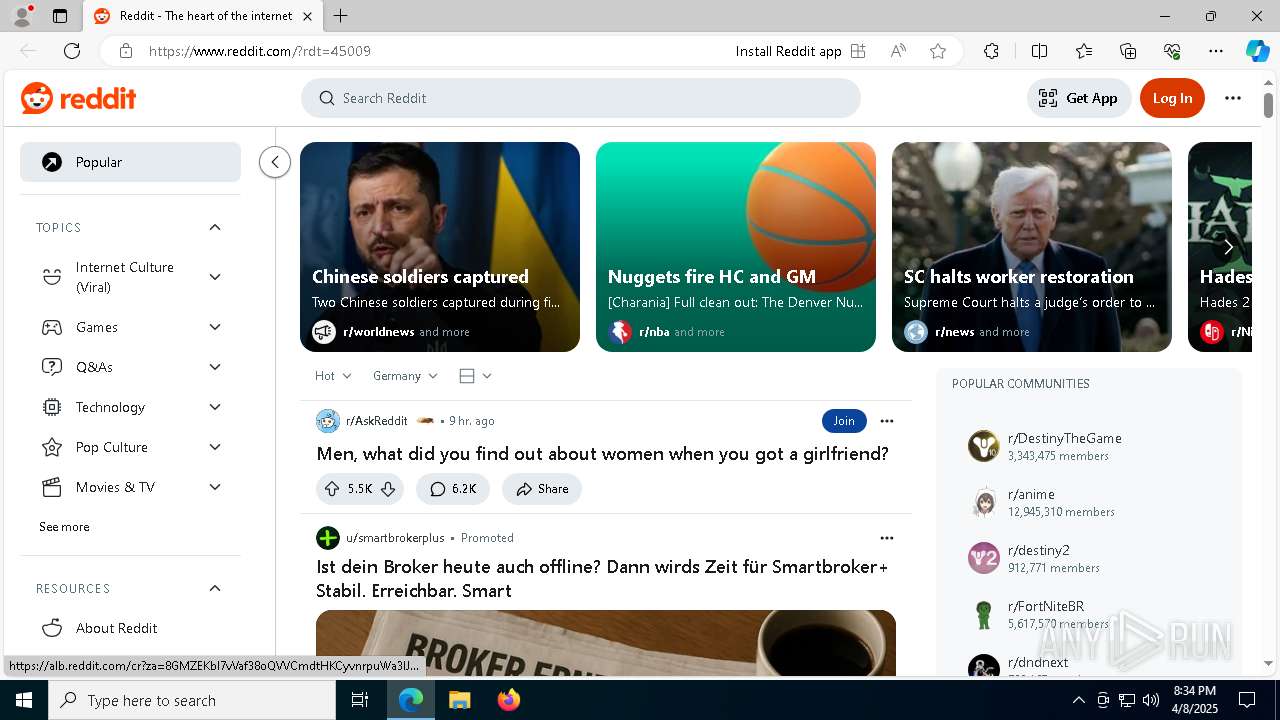The image size is (1280, 720).
Task: Open the Windows Start menu
Action: pos(24,700)
